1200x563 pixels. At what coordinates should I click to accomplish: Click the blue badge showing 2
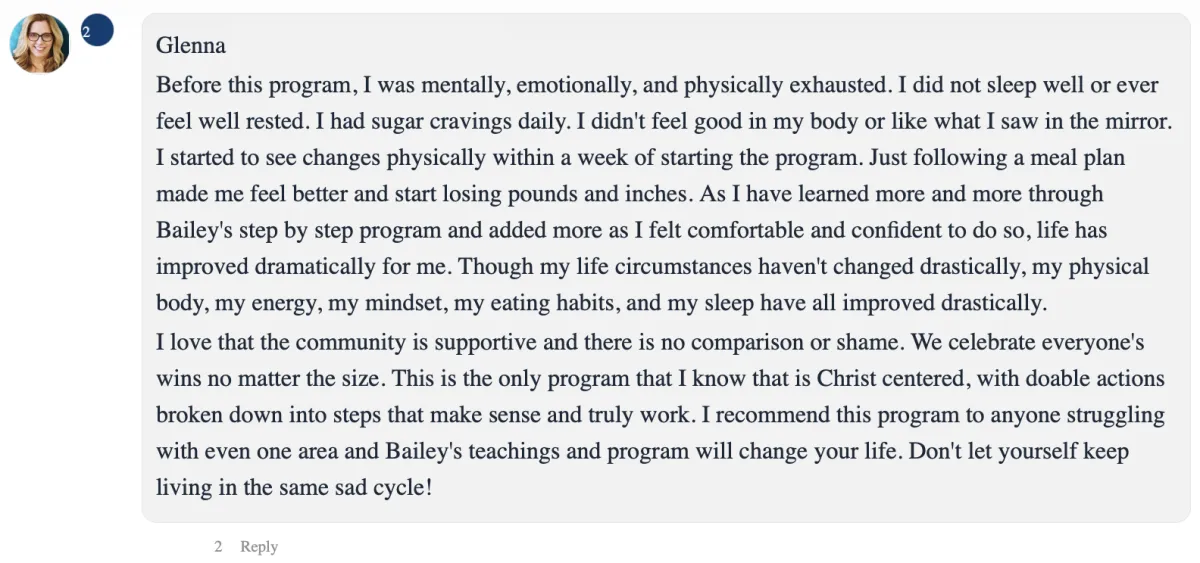pos(96,31)
